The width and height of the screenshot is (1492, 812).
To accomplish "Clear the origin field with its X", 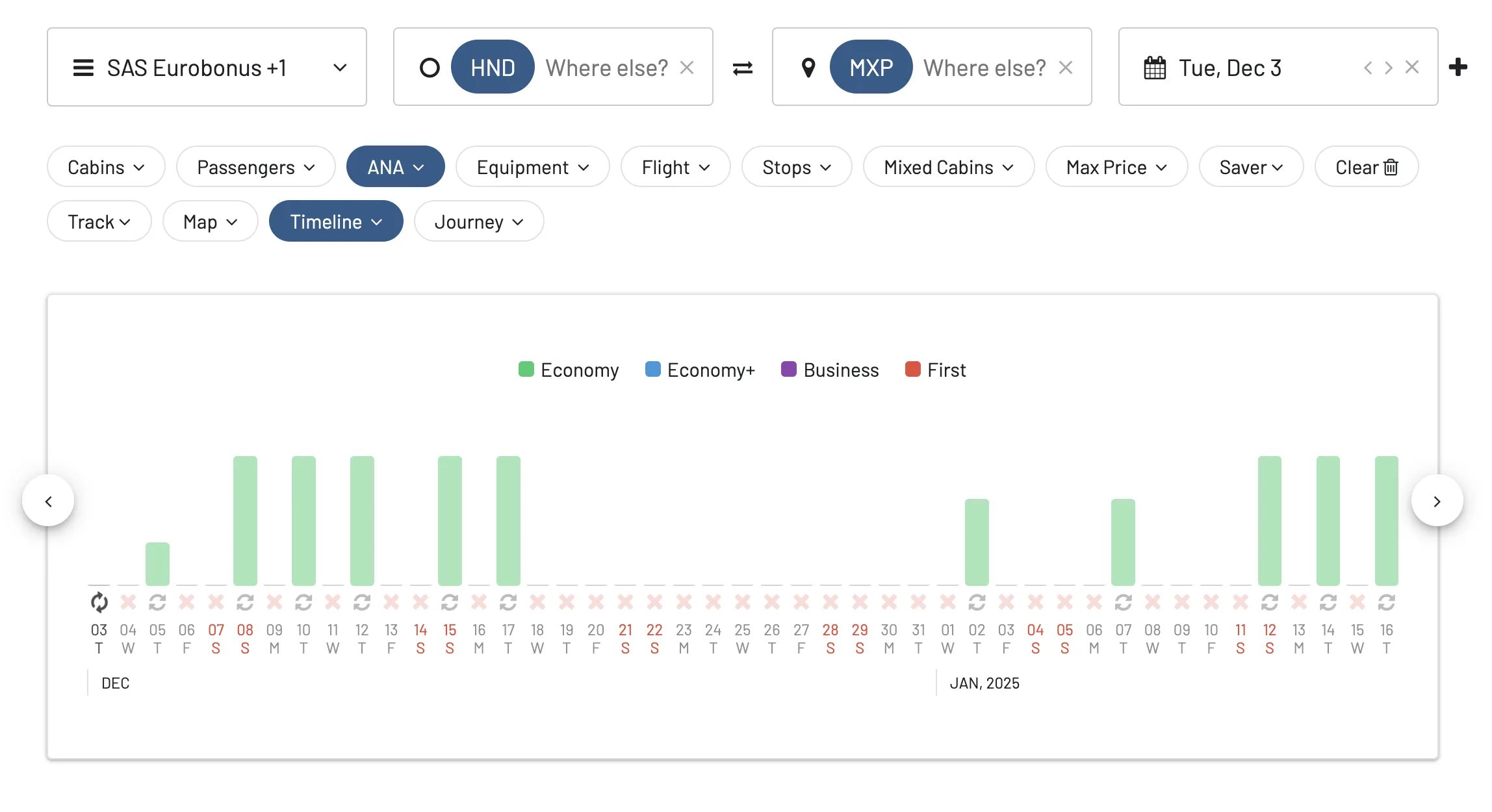I will tap(687, 67).
